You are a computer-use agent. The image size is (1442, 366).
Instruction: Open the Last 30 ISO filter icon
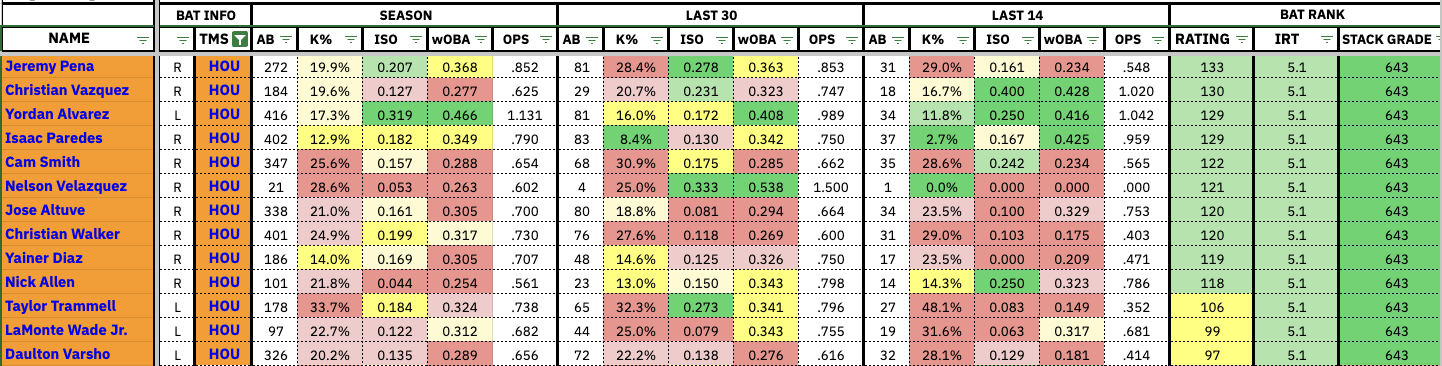720,40
